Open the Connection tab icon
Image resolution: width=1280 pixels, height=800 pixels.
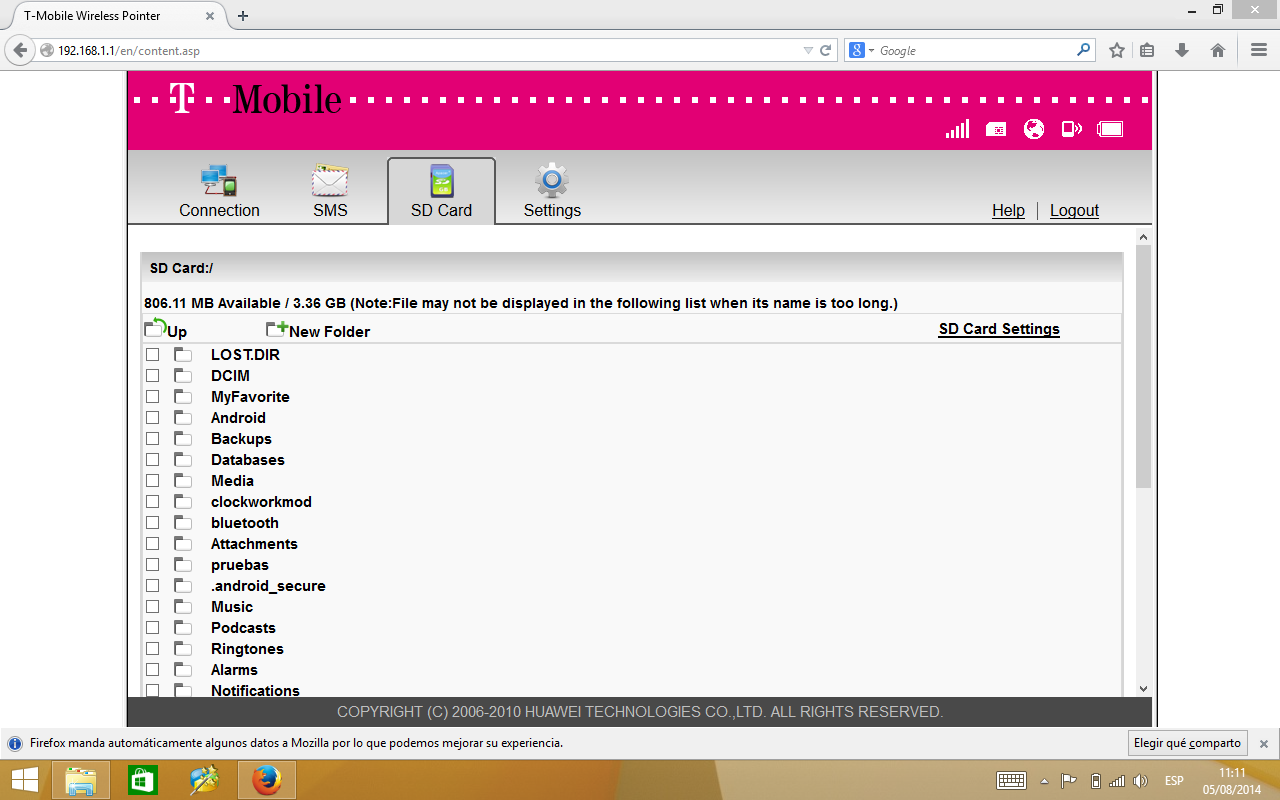coord(218,181)
